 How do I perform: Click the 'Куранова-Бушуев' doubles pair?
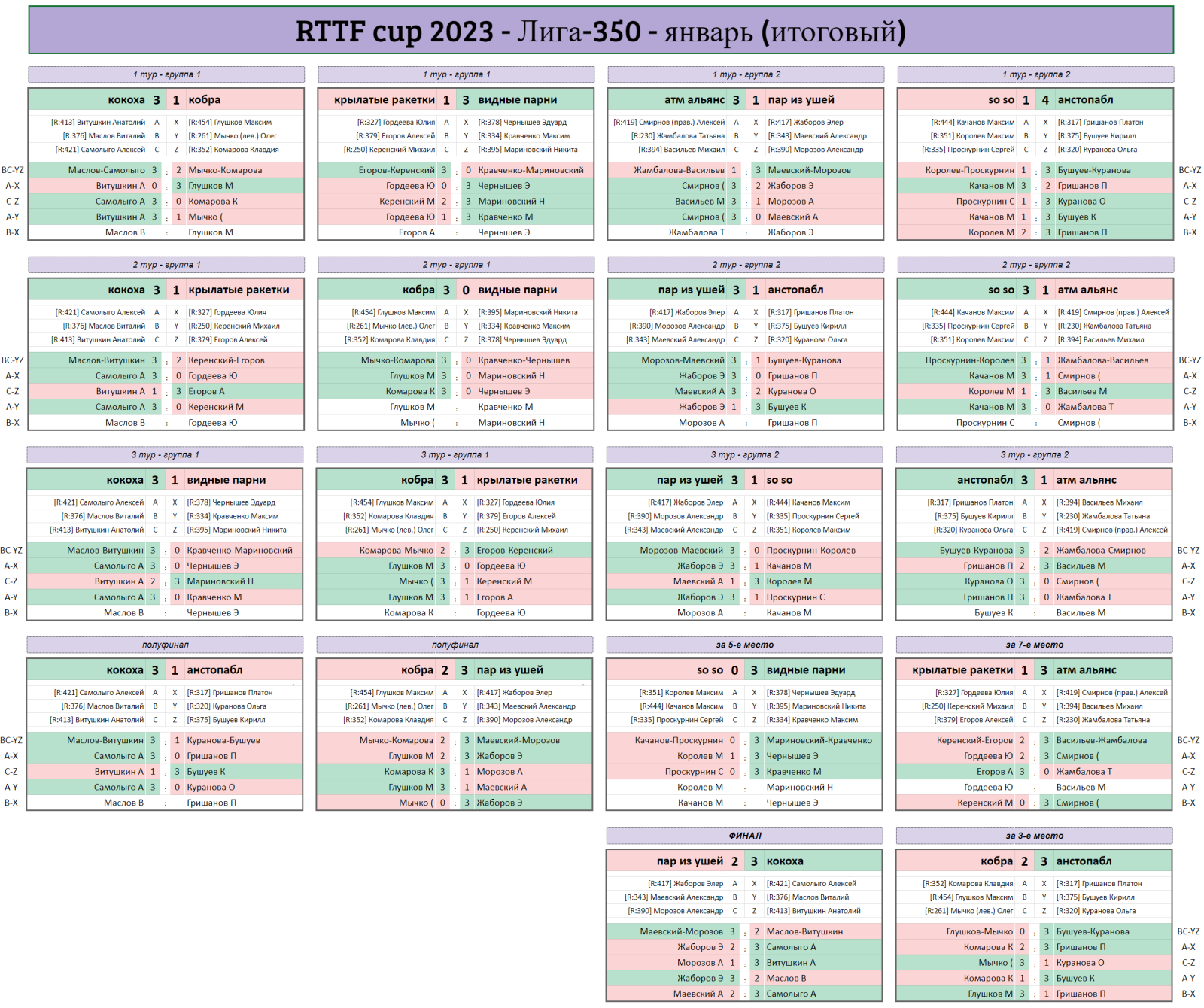tap(223, 740)
